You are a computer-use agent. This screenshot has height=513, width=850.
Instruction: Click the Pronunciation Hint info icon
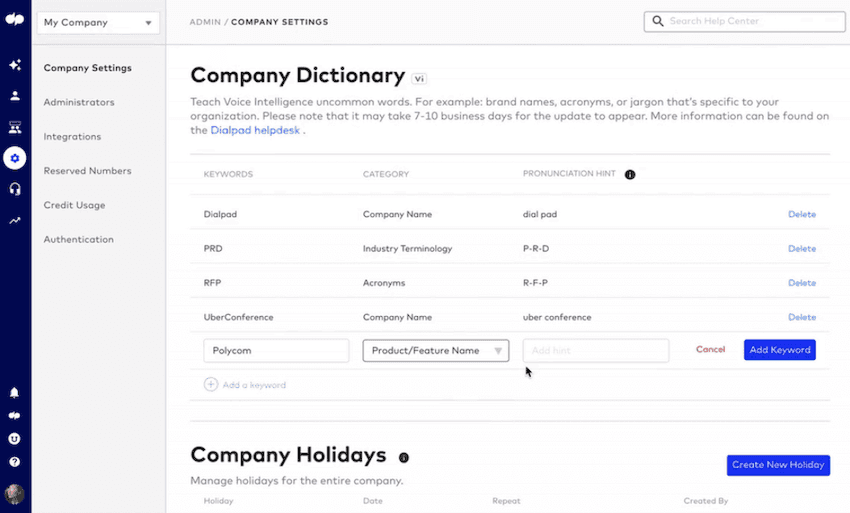click(630, 175)
